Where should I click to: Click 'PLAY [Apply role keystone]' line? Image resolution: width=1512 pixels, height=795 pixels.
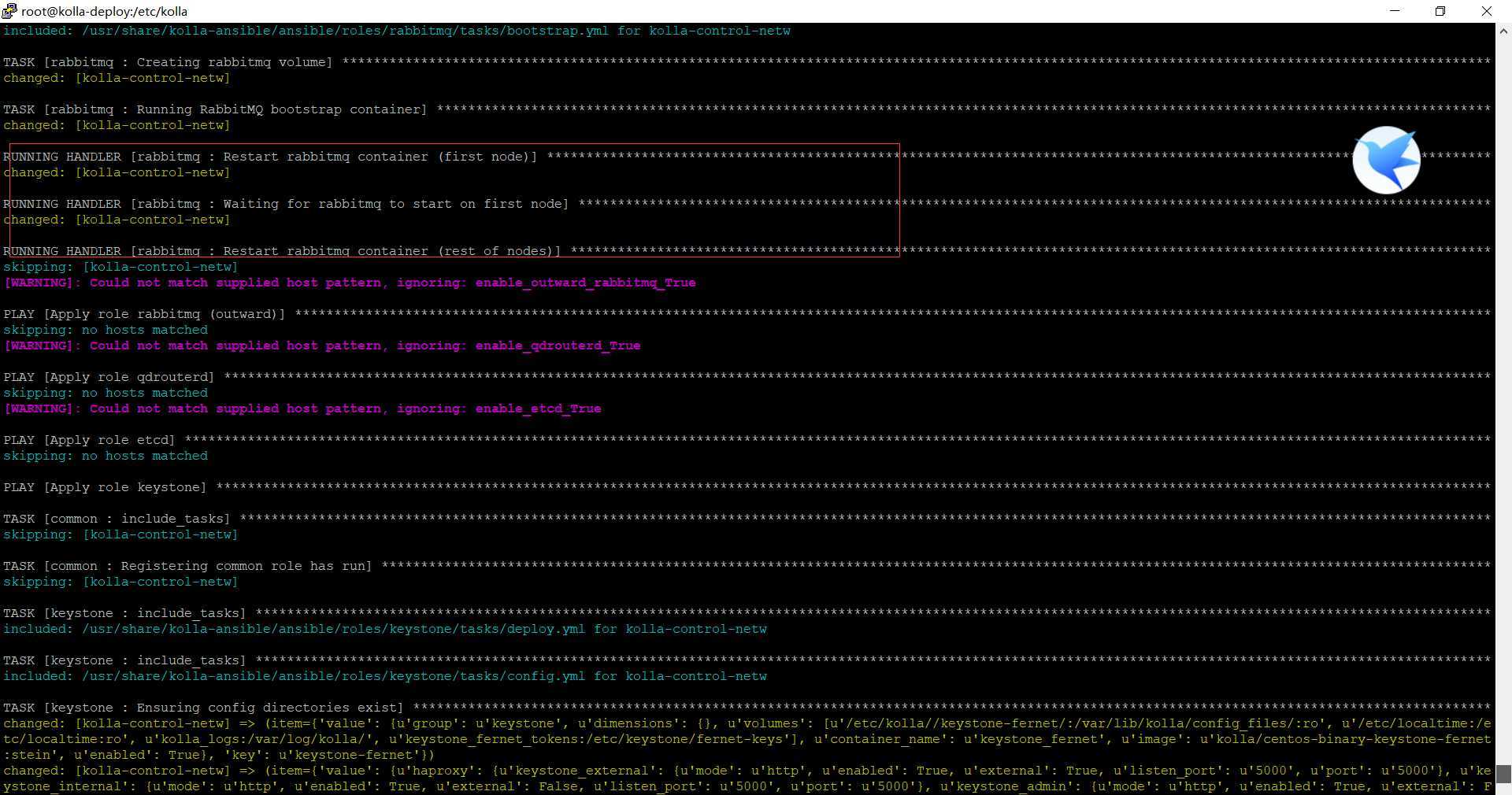pos(747,487)
